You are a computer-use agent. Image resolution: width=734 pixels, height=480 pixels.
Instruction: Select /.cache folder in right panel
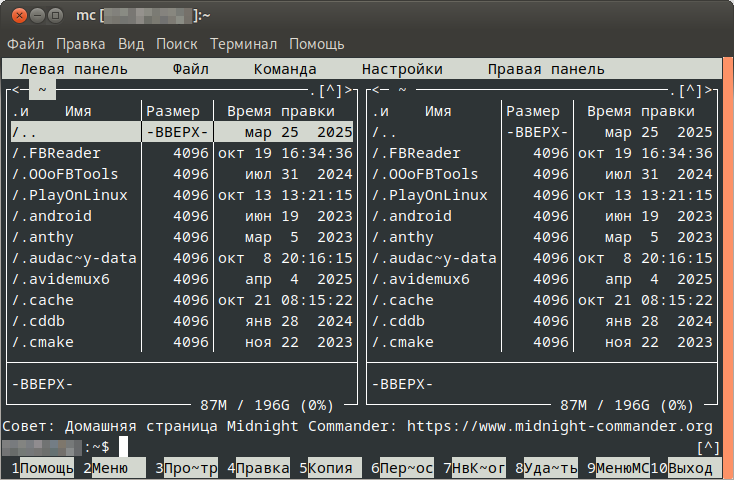coord(402,300)
